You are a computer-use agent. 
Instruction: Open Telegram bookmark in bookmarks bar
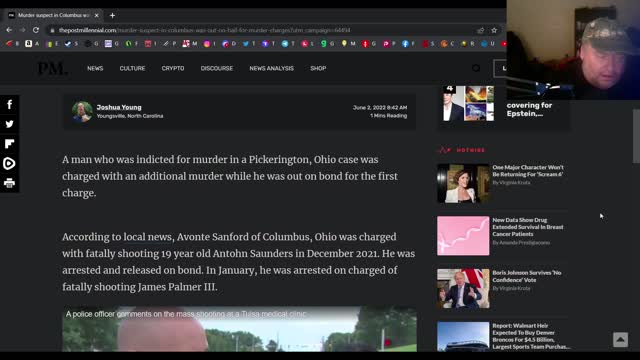pyautogui.click(x=288, y=44)
